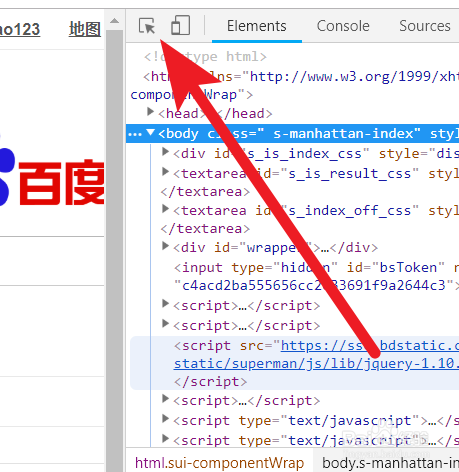This screenshot has height=472, width=459.
Task: Toggle the device toolbar icon
Action: [x=180, y=26]
